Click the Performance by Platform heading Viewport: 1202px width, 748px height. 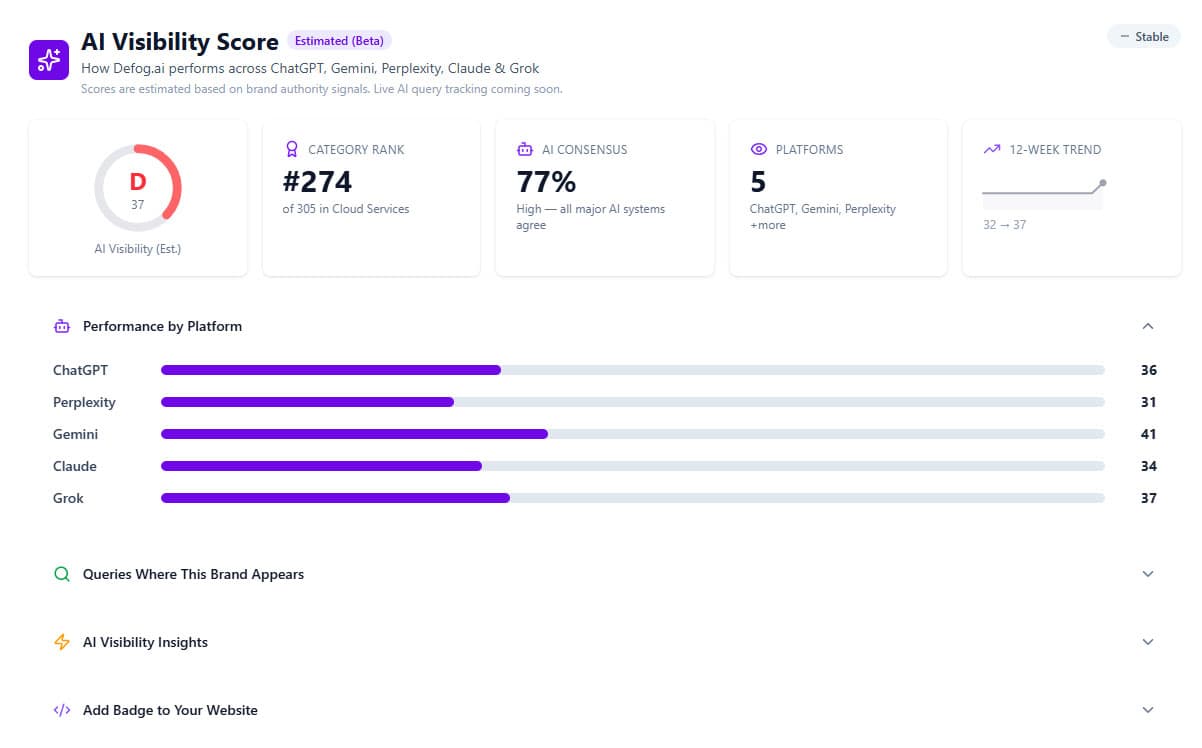click(x=162, y=326)
